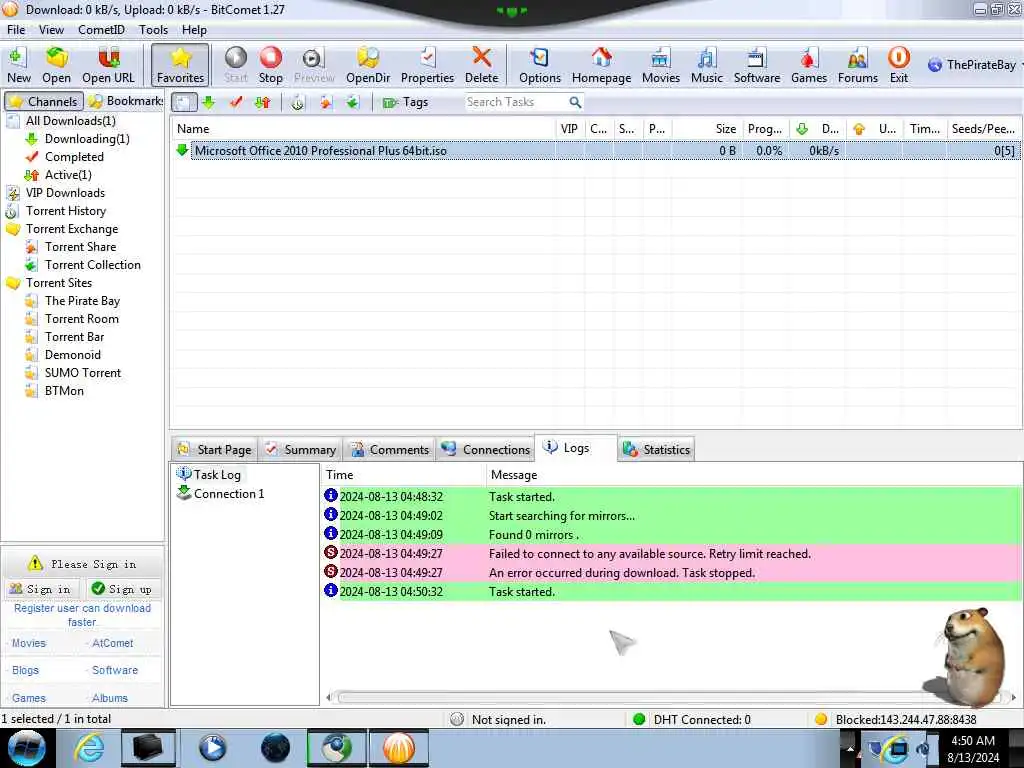
Task: Select Active(1) in sidebar
Action: [x=68, y=174]
